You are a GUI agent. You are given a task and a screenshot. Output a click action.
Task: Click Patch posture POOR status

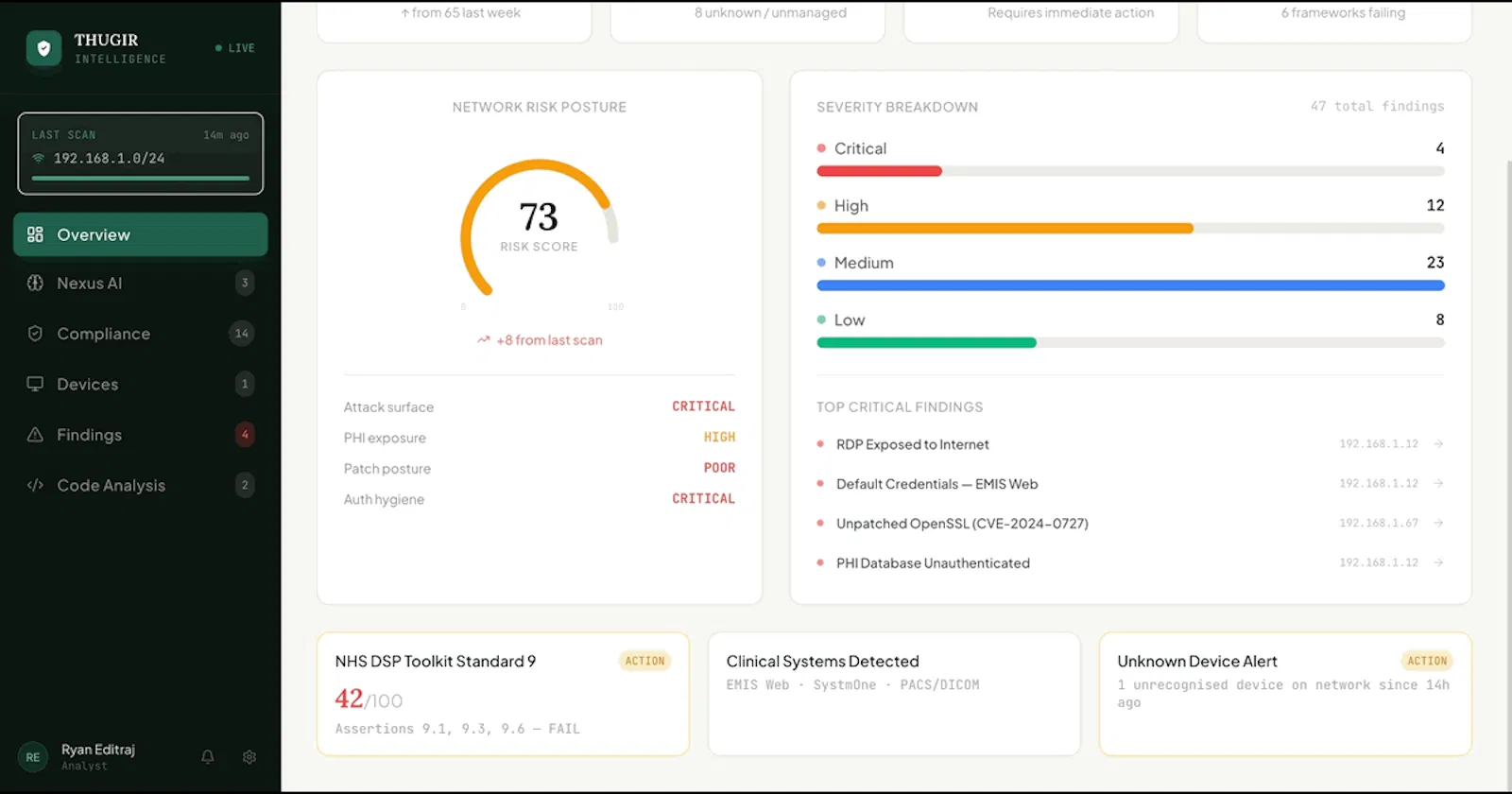(x=719, y=468)
